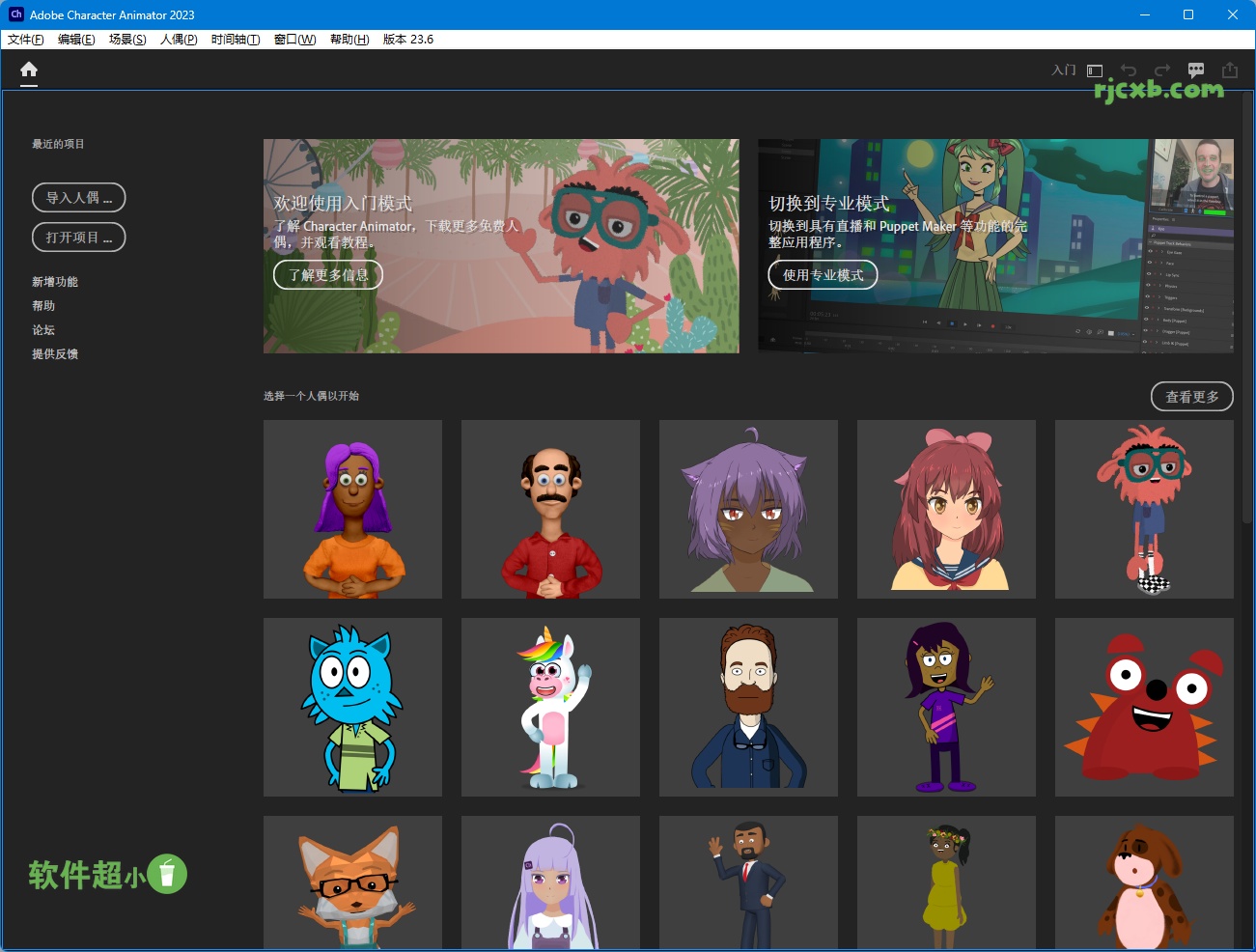This screenshot has height=952, width=1256.
Task: Click the 使用专业模式 button
Action: click(823, 274)
